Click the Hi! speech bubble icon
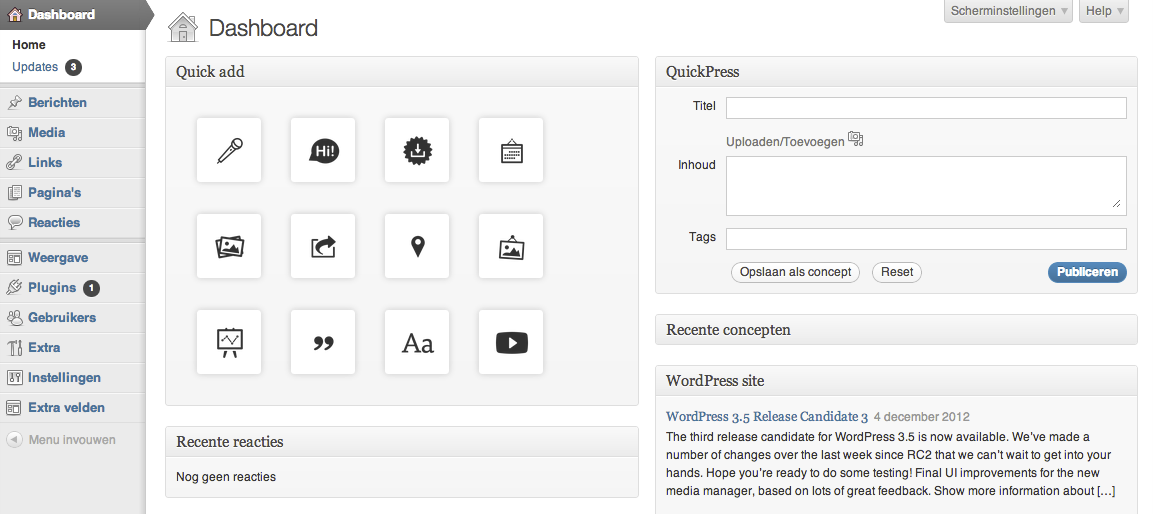The height and width of the screenshot is (514, 1153). (323, 150)
